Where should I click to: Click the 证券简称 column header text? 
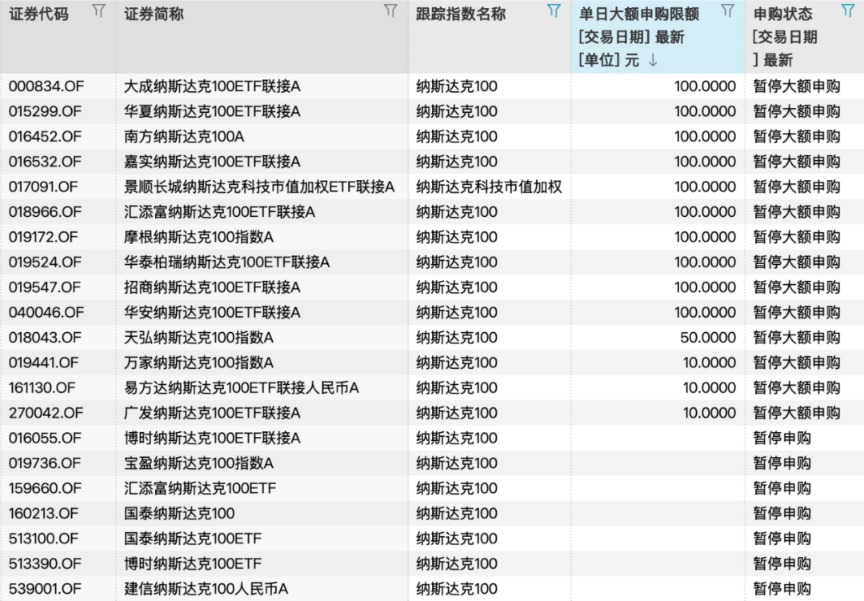(154, 14)
